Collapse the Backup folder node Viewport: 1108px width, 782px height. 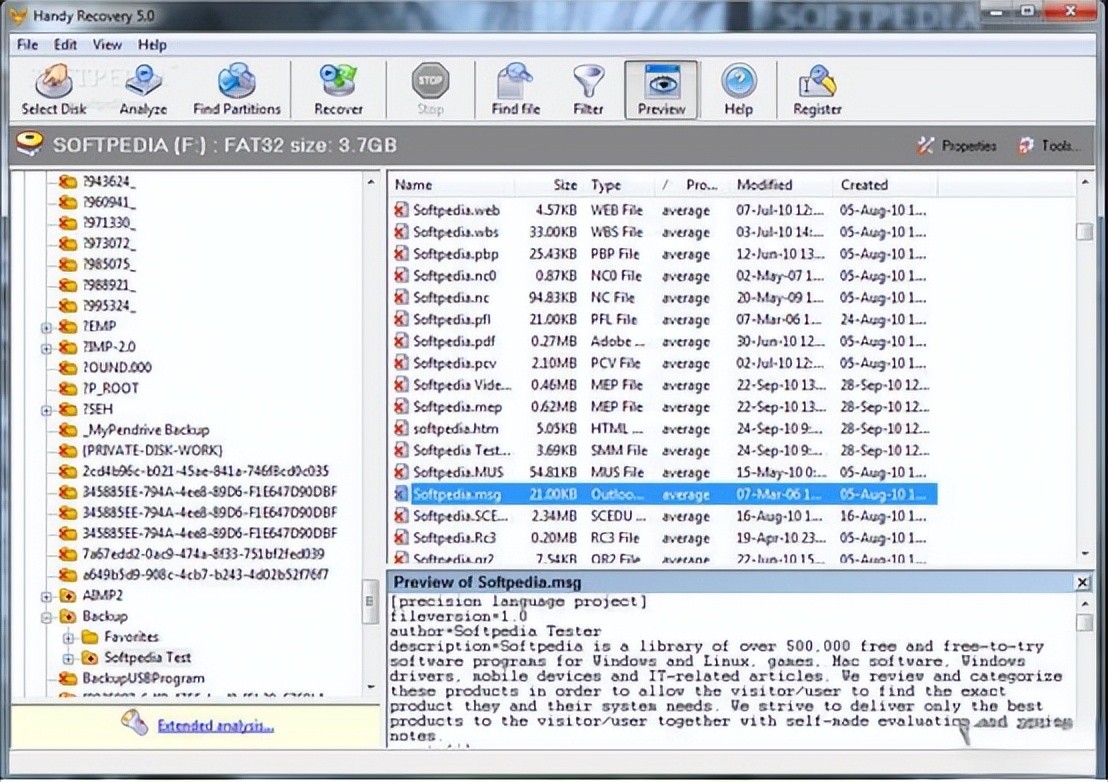point(46,617)
